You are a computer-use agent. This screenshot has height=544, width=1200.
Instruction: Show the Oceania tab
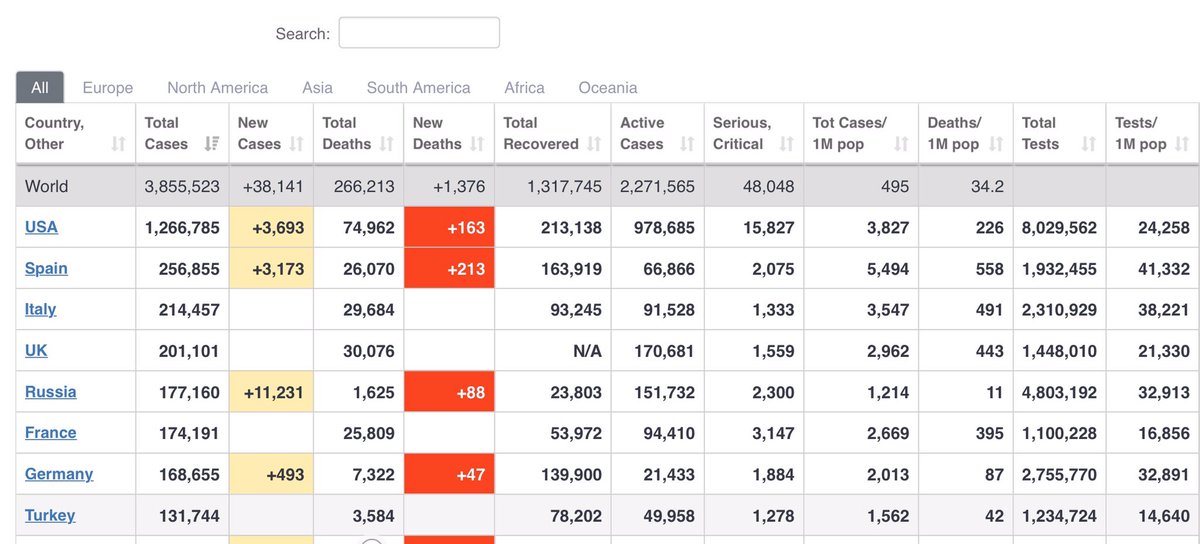point(608,88)
